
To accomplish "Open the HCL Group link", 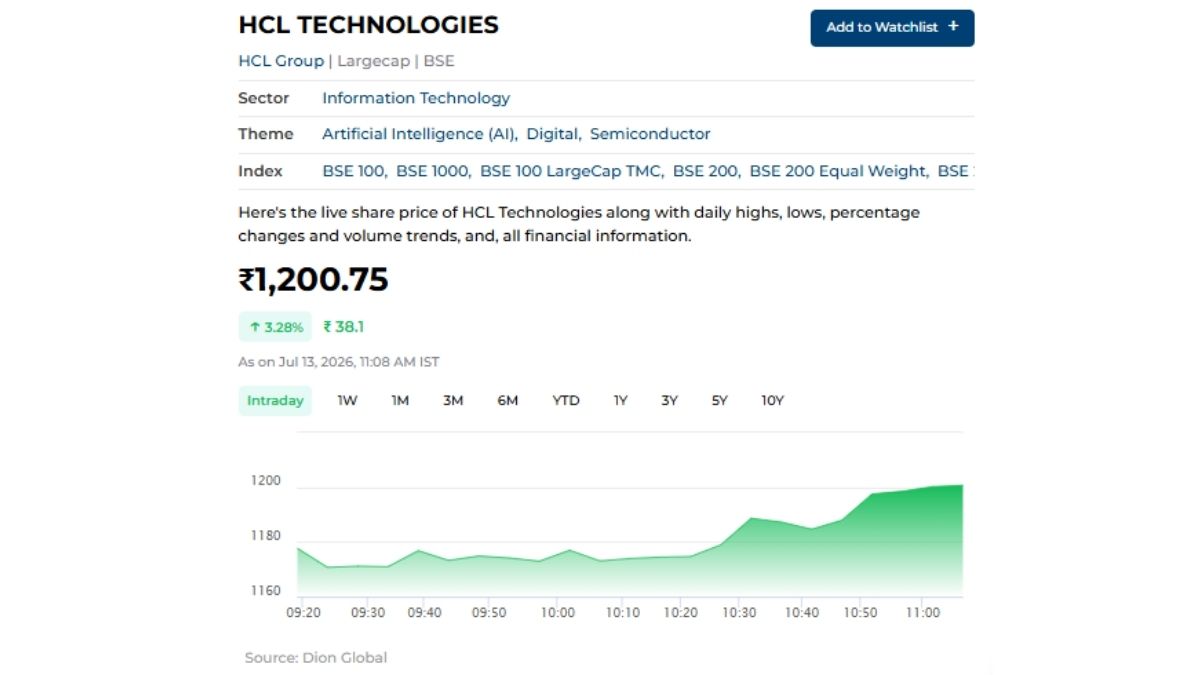I will click(x=281, y=61).
